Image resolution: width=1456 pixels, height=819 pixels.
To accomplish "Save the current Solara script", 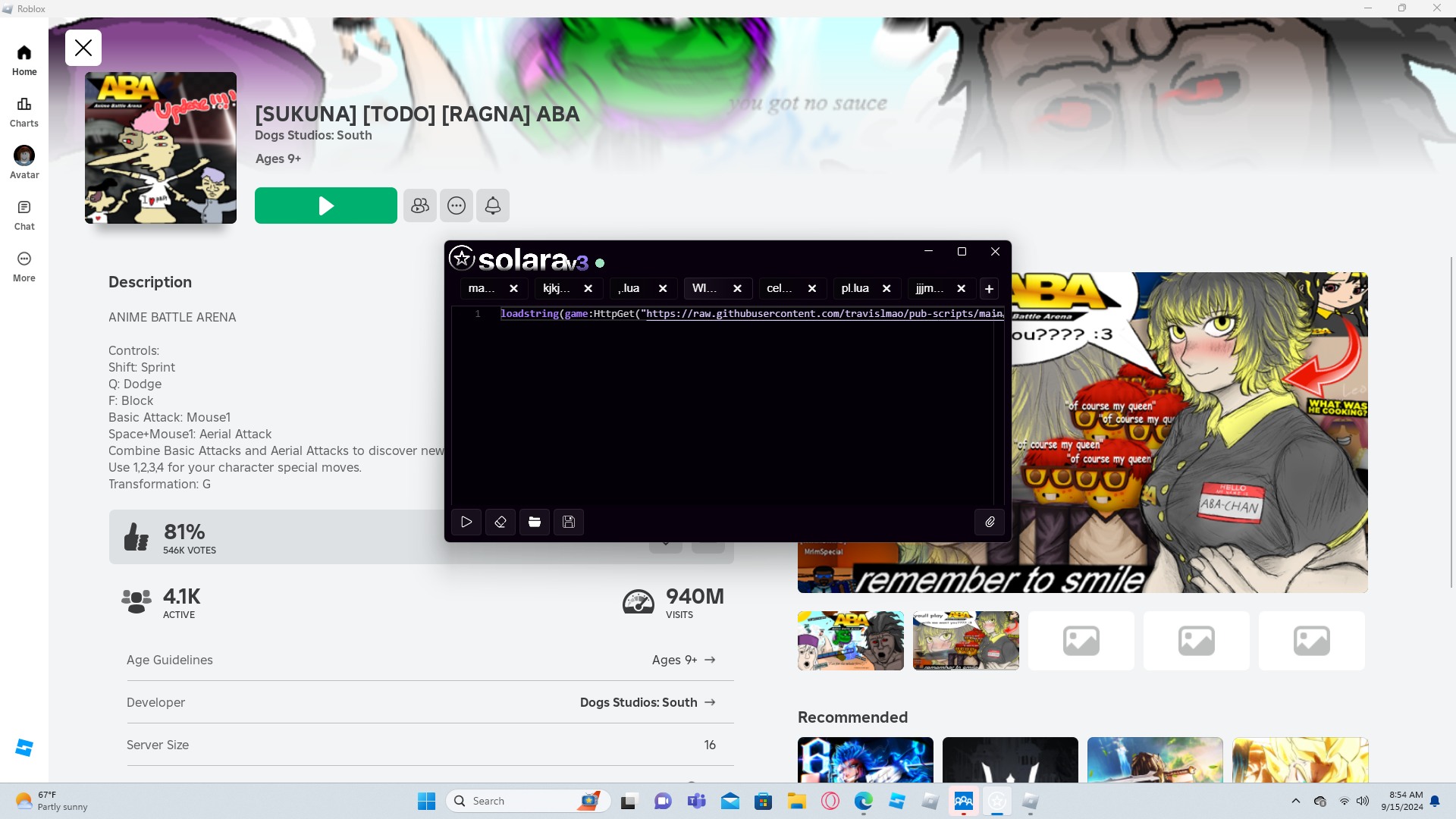I will coord(569,522).
